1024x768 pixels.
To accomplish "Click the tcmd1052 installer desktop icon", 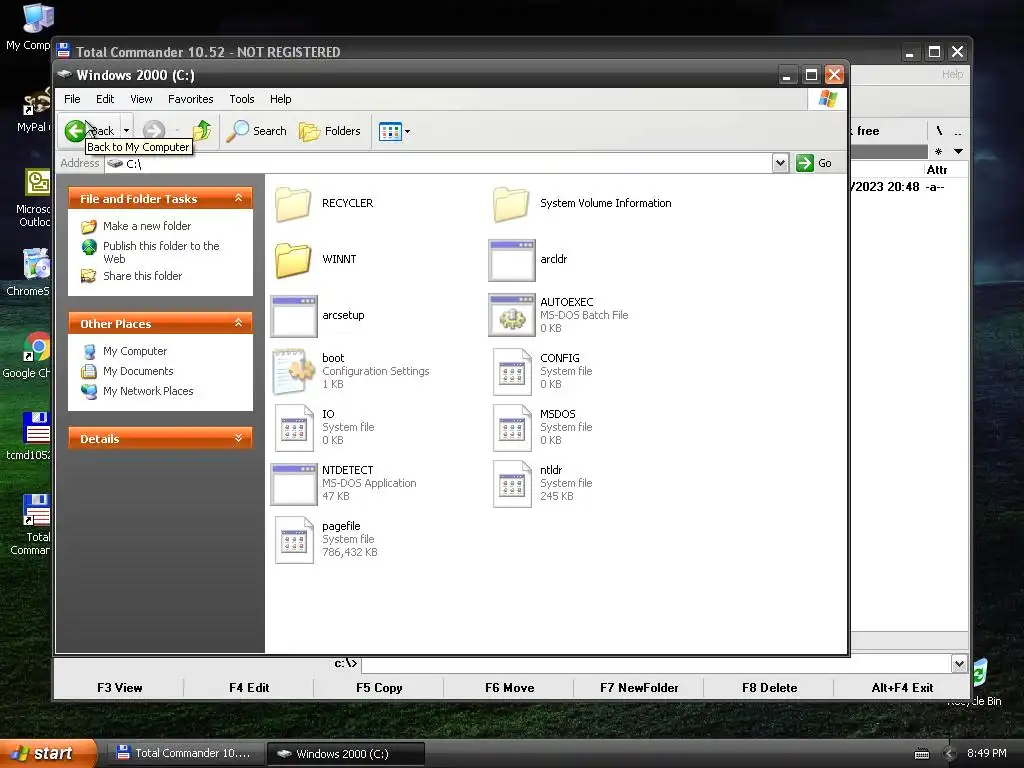I will (37, 428).
